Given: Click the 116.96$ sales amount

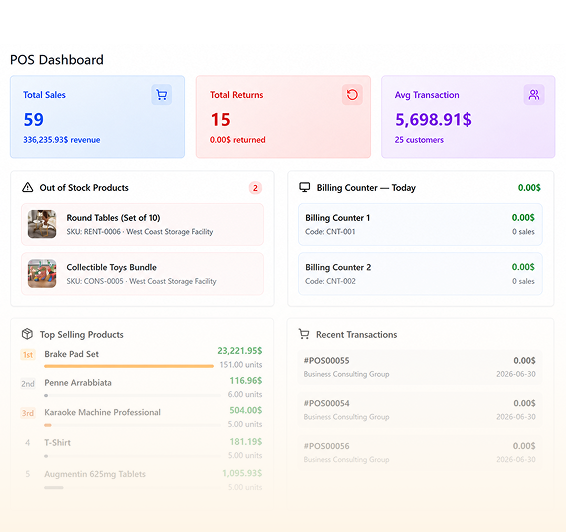Looking at the screenshot, I should pos(246,381).
